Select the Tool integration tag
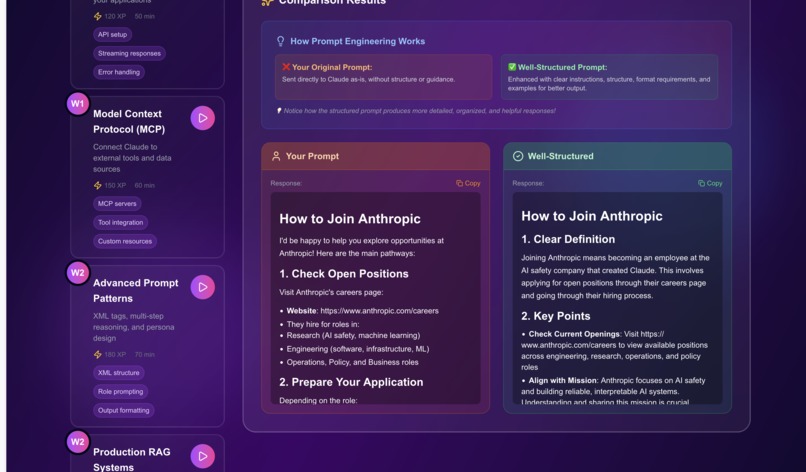This screenshot has height=472, width=806. (x=121, y=223)
